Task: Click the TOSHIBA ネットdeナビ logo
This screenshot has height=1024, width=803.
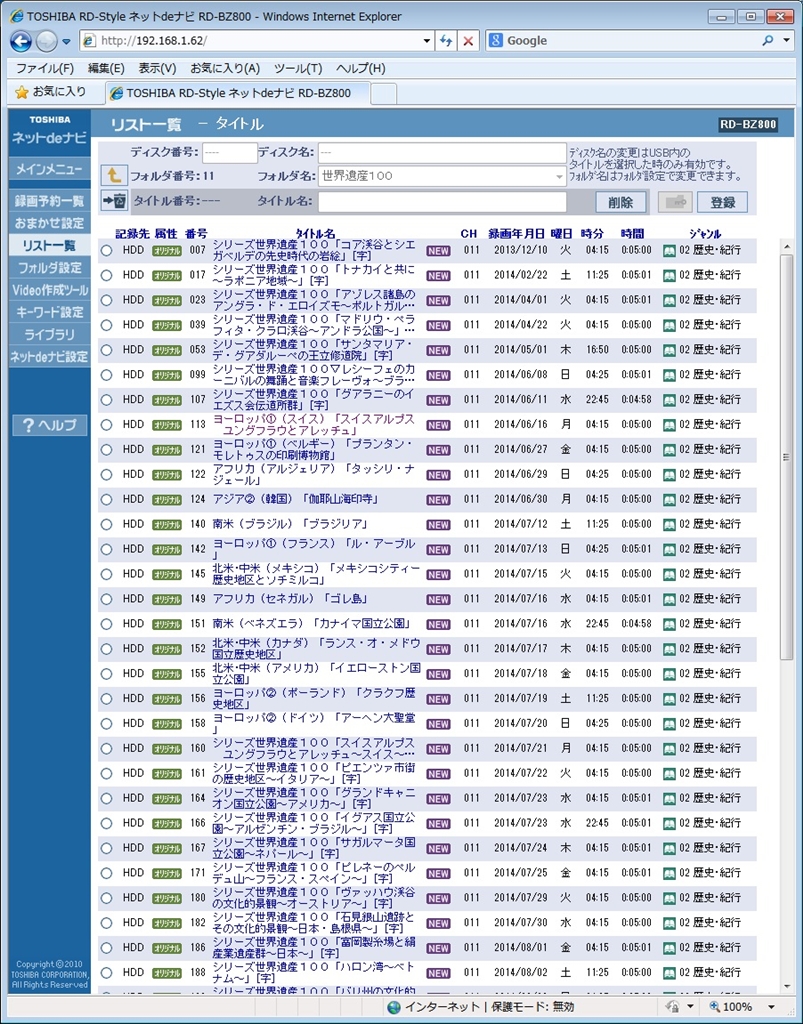Action: point(50,129)
